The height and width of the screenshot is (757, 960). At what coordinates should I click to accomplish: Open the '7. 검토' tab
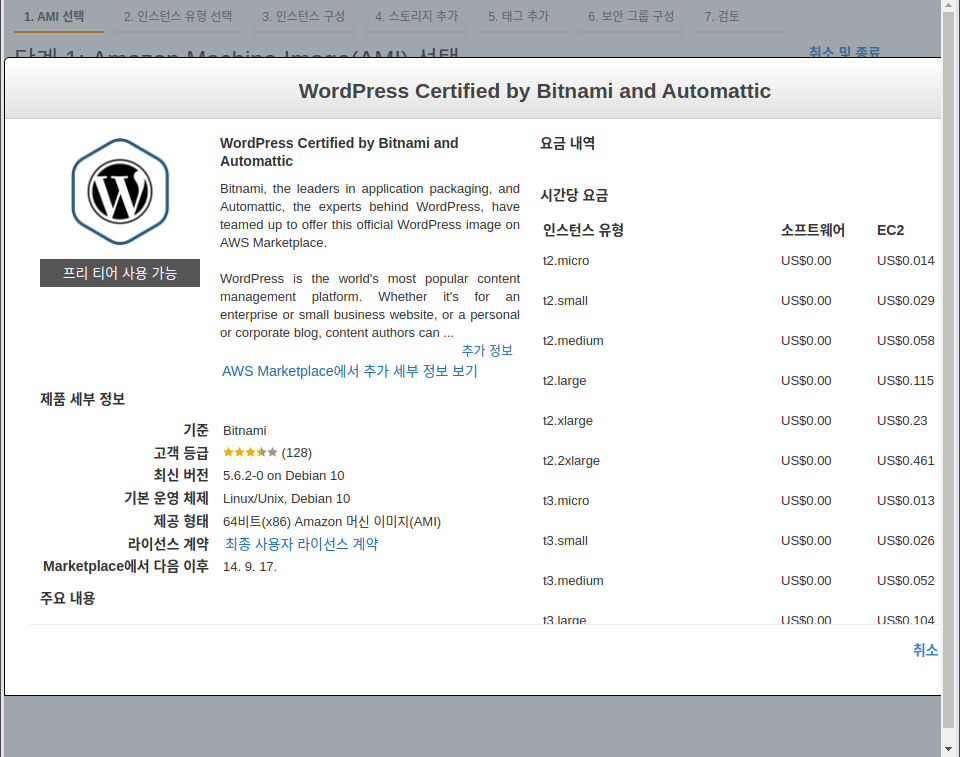tap(722, 17)
